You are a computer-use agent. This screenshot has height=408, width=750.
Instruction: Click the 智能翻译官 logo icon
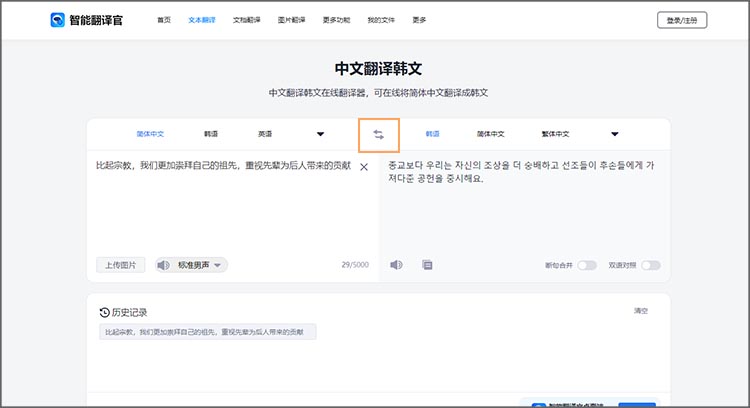pos(57,20)
